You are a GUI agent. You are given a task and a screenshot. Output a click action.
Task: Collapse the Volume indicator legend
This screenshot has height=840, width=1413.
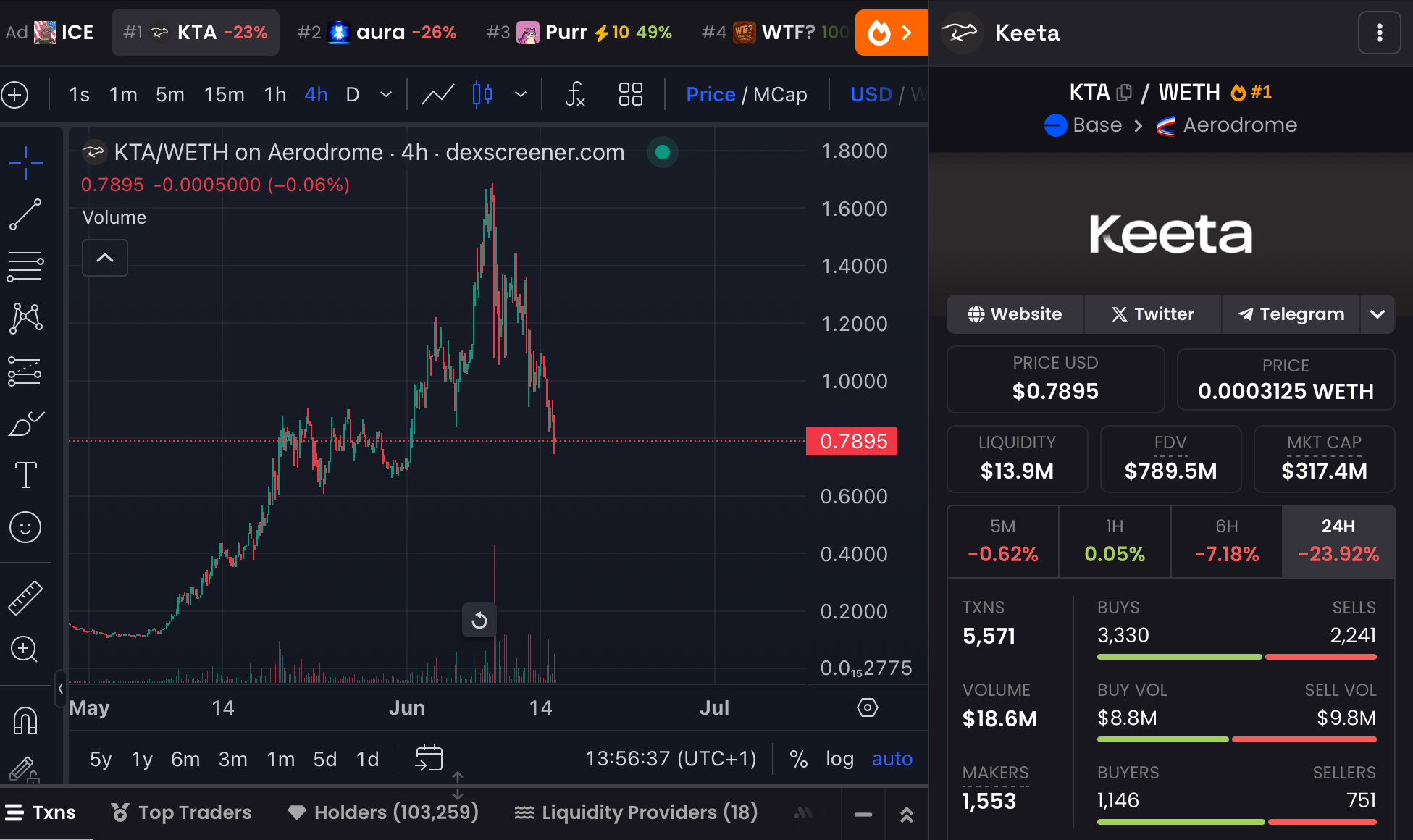click(105, 258)
